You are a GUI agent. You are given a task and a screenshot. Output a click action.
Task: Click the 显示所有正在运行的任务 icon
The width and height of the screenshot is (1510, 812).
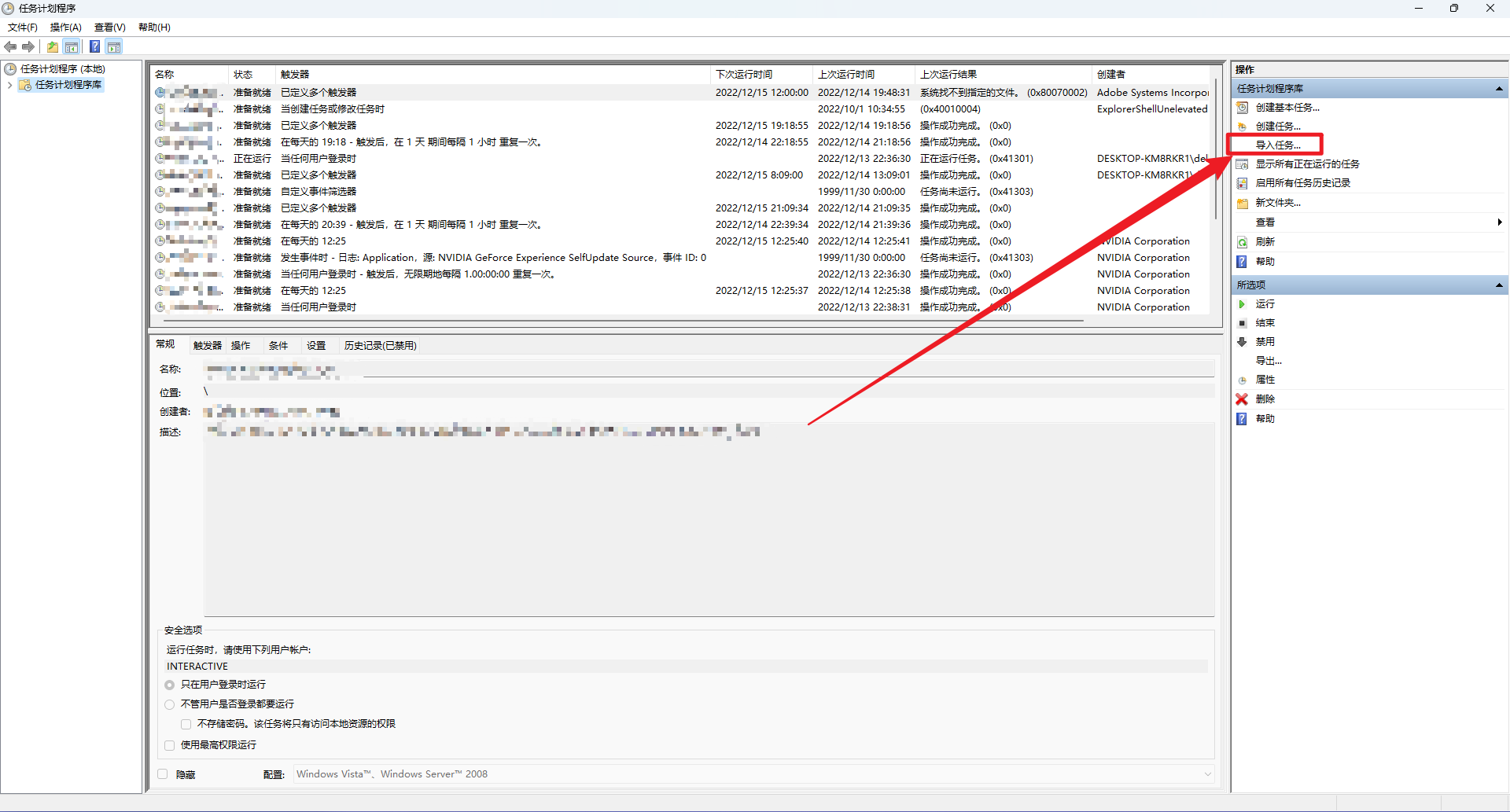pos(1243,164)
